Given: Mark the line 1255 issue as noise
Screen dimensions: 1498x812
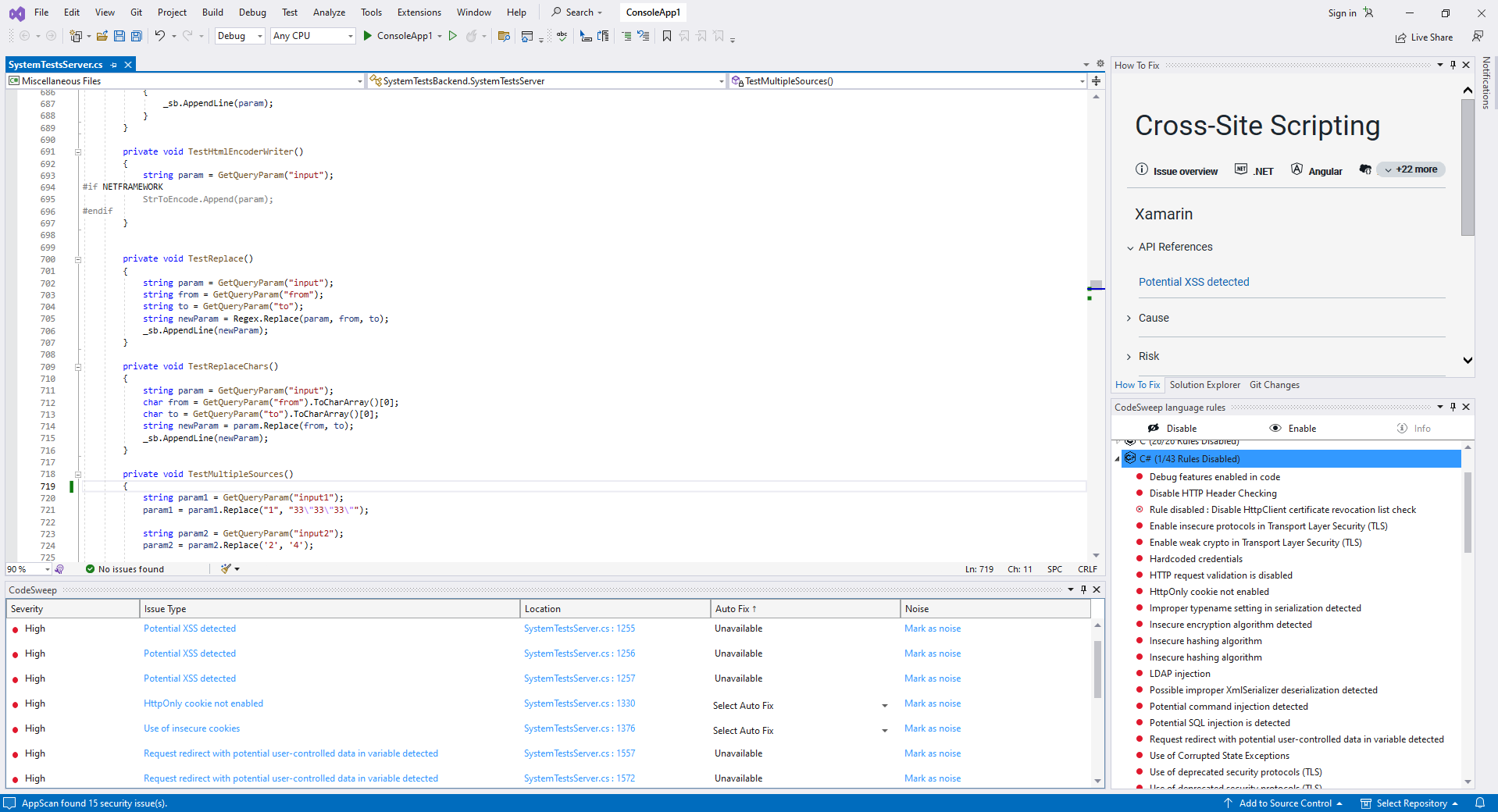Looking at the screenshot, I should (x=933, y=629).
